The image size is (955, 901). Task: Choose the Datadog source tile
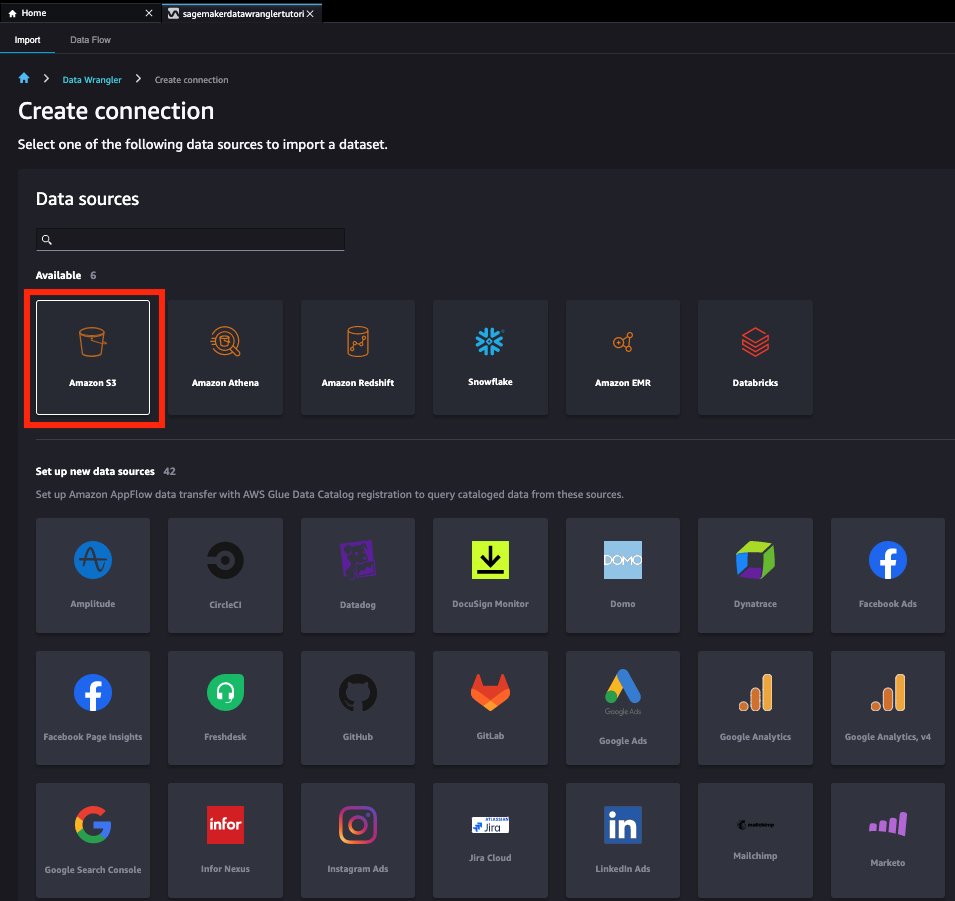coord(358,575)
